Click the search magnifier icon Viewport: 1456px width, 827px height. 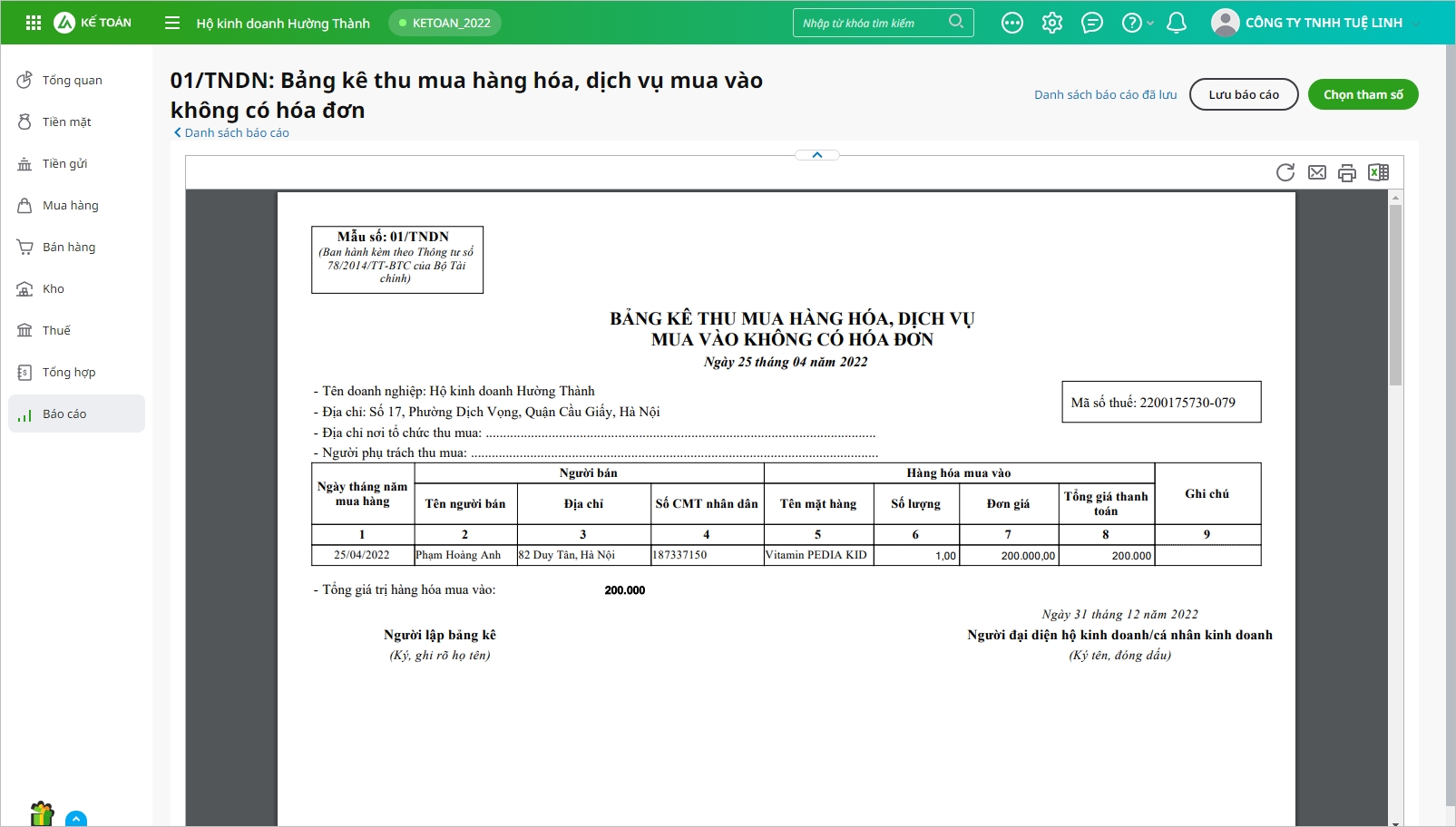click(x=956, y=22)
